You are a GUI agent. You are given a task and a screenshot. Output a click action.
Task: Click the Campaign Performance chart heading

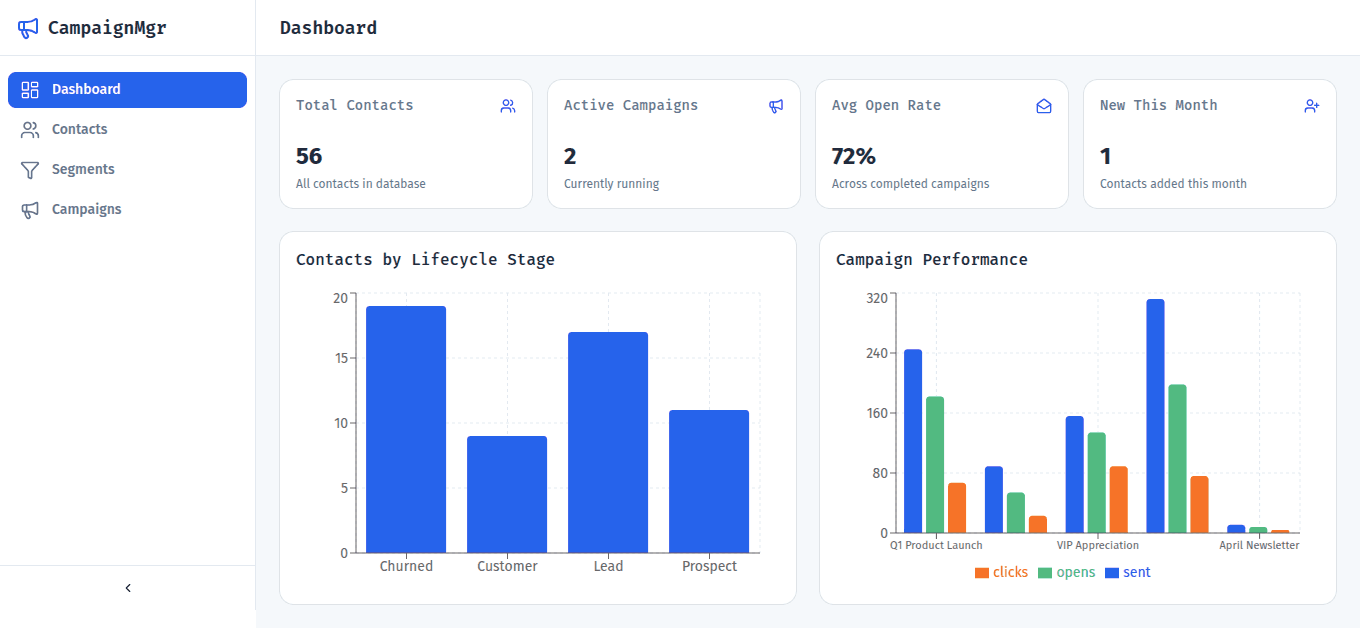932,259
